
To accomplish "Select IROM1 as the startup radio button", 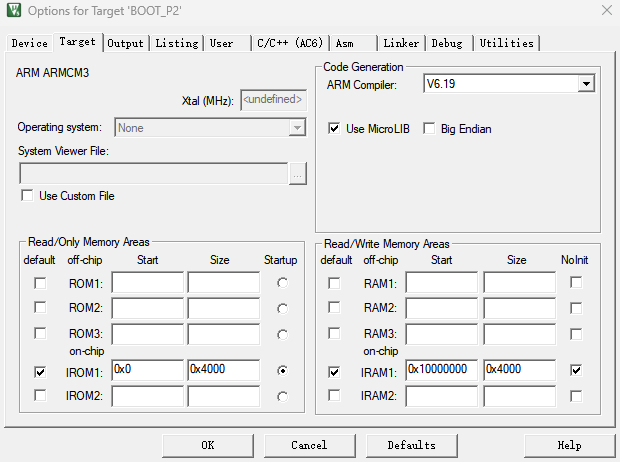I will coord(283,370).
